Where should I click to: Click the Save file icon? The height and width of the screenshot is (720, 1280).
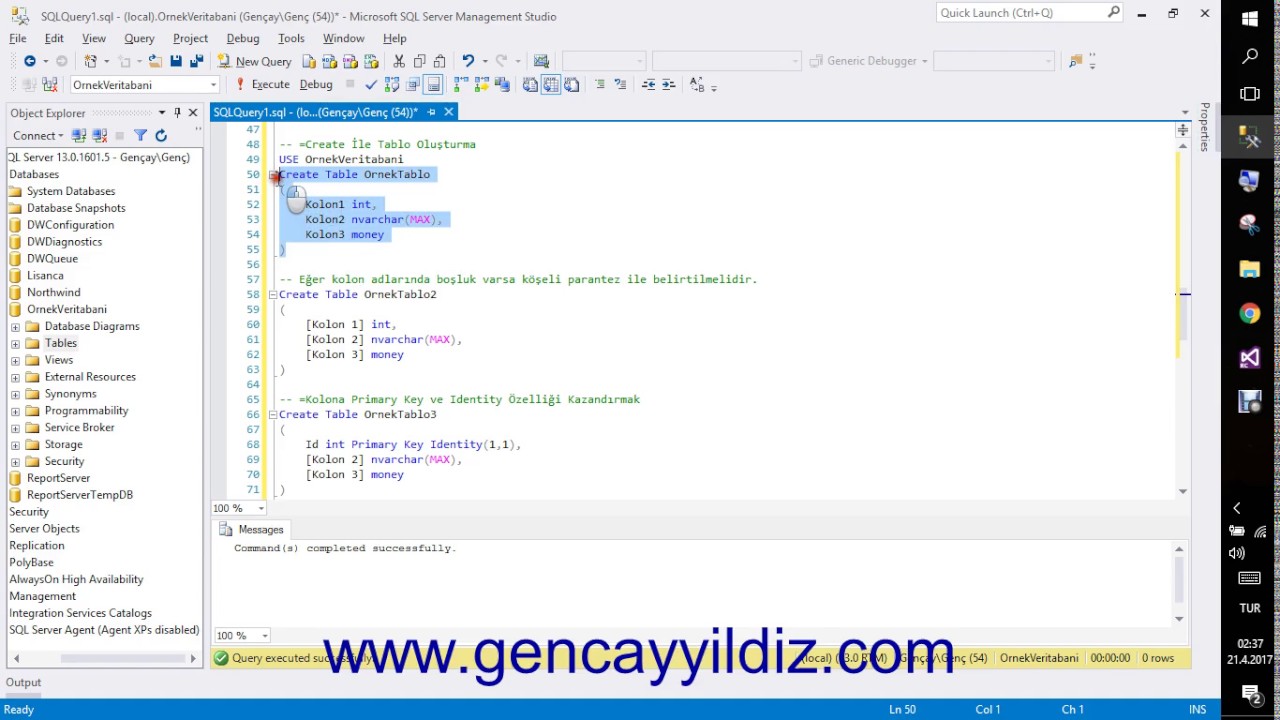pos(176,61)
